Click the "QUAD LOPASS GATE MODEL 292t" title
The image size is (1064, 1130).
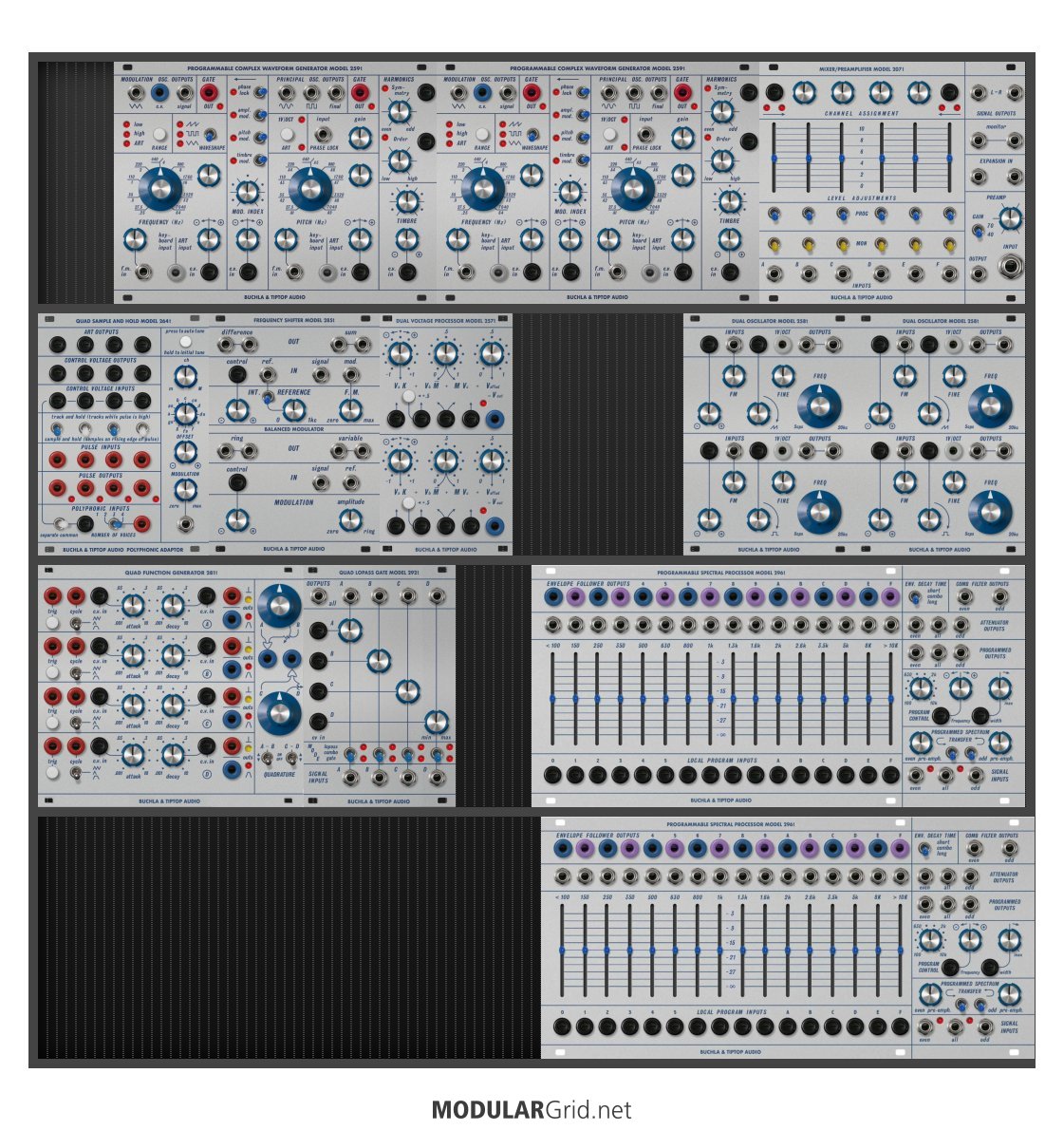(379, 573)
